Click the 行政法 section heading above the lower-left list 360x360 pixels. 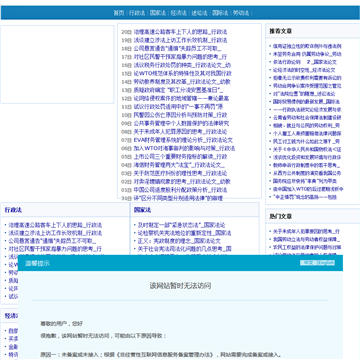click(x=13, y=210)
